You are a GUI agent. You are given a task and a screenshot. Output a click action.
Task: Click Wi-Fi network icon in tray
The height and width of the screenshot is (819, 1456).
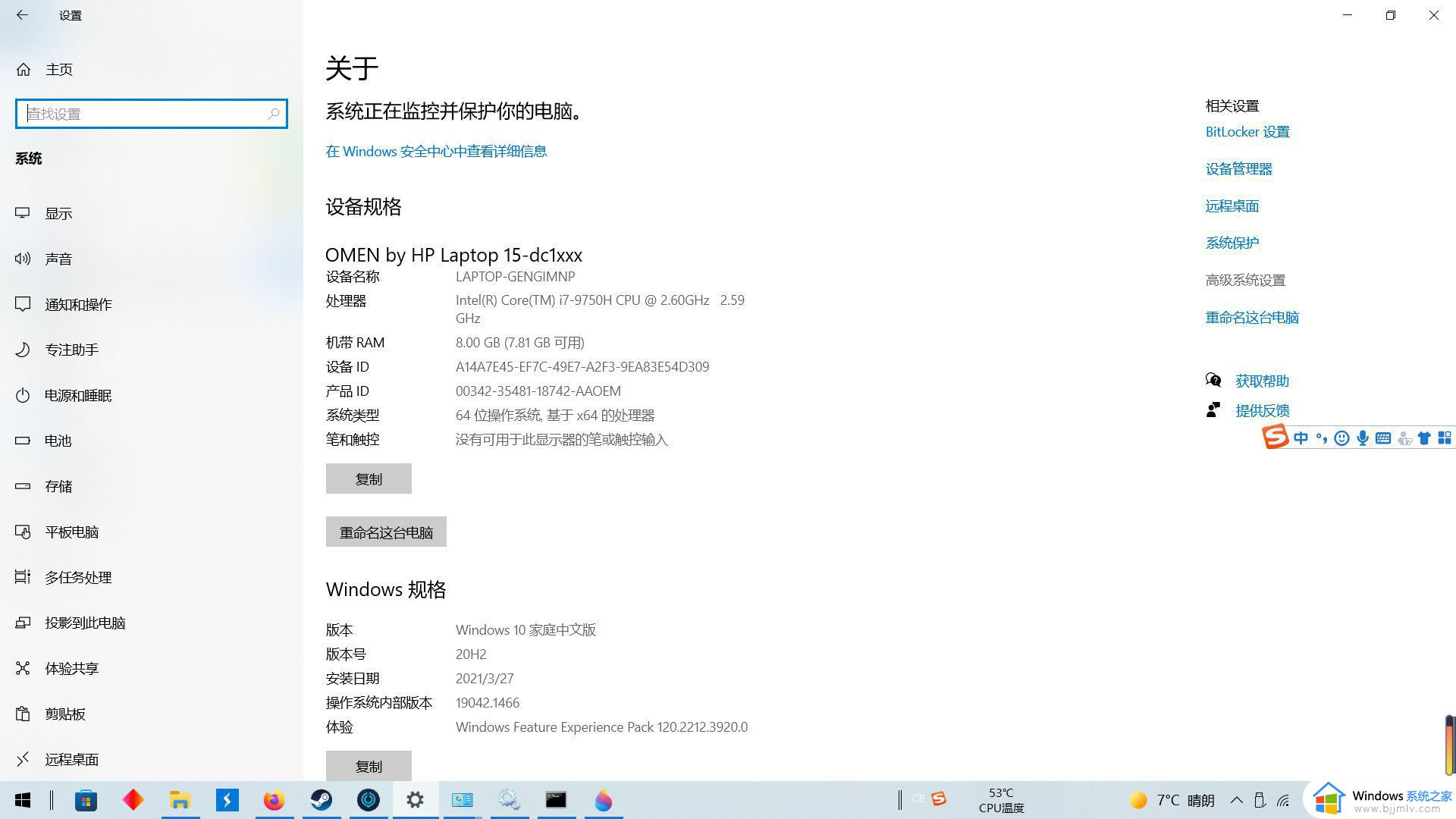pyautogui.click(x=1283, y=800)
